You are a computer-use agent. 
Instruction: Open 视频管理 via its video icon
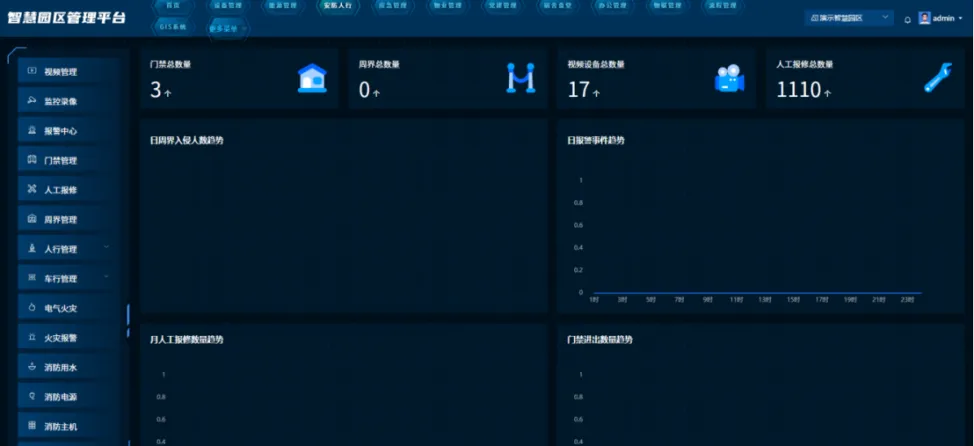(32, 71)
